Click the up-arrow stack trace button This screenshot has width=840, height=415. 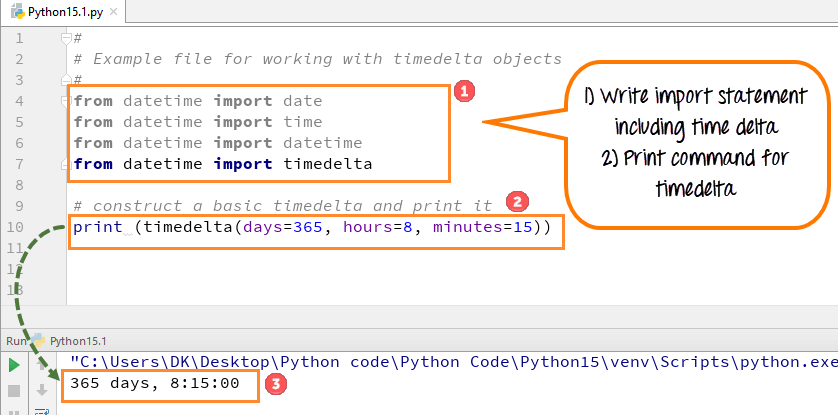click(42, 364)
